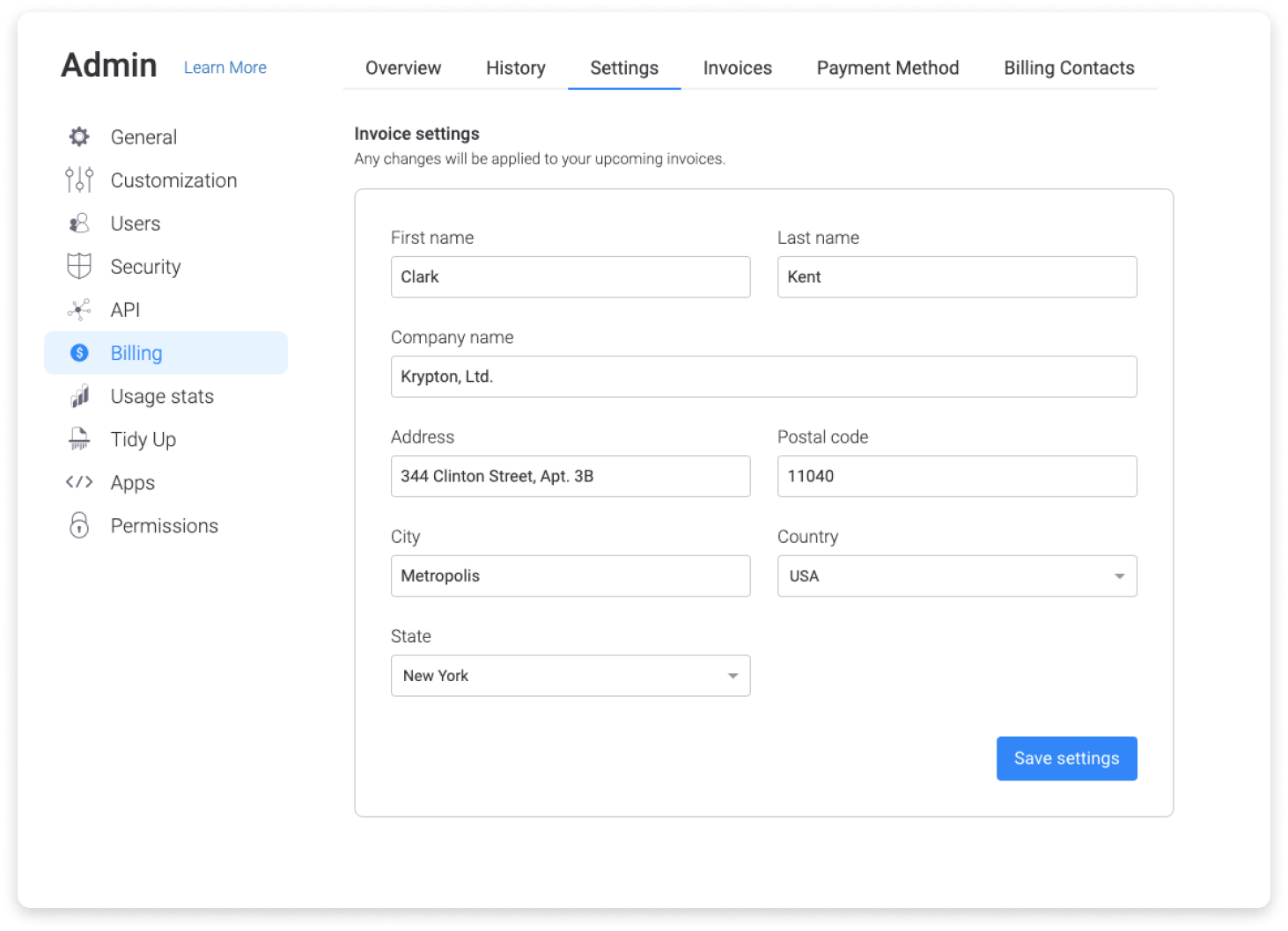
Task: Click the Customization sliders icon
Action: pos(79,180)
